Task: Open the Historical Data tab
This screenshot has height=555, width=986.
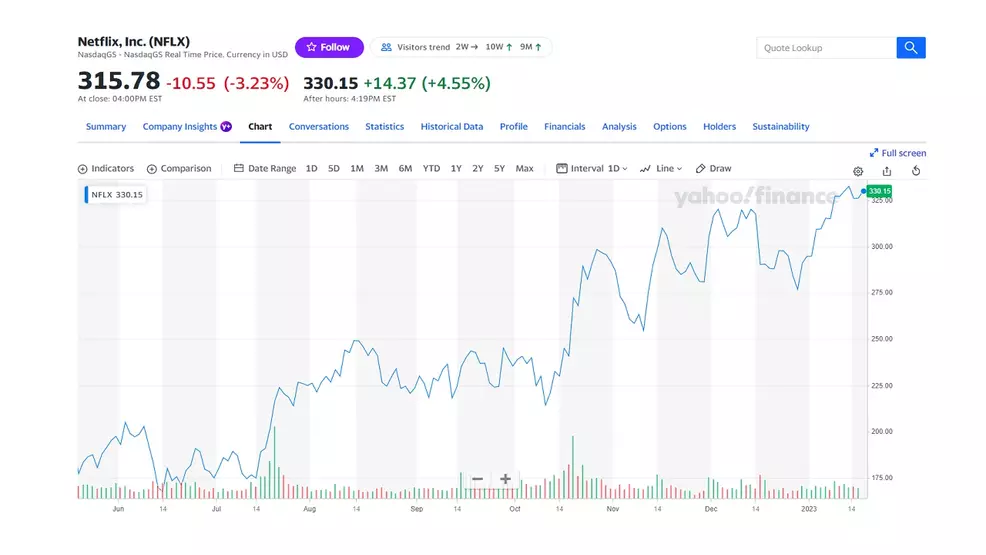Action: (452, 127)
